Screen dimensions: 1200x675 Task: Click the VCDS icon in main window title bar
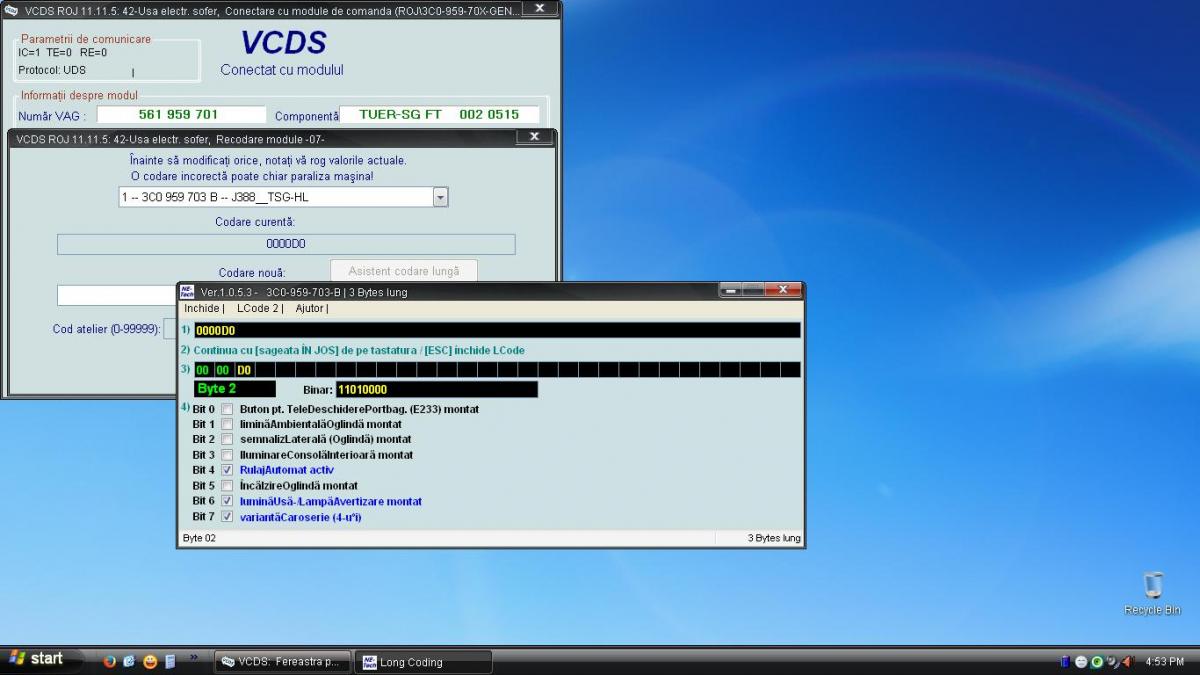pyautogui.click(x=11, y=9)
